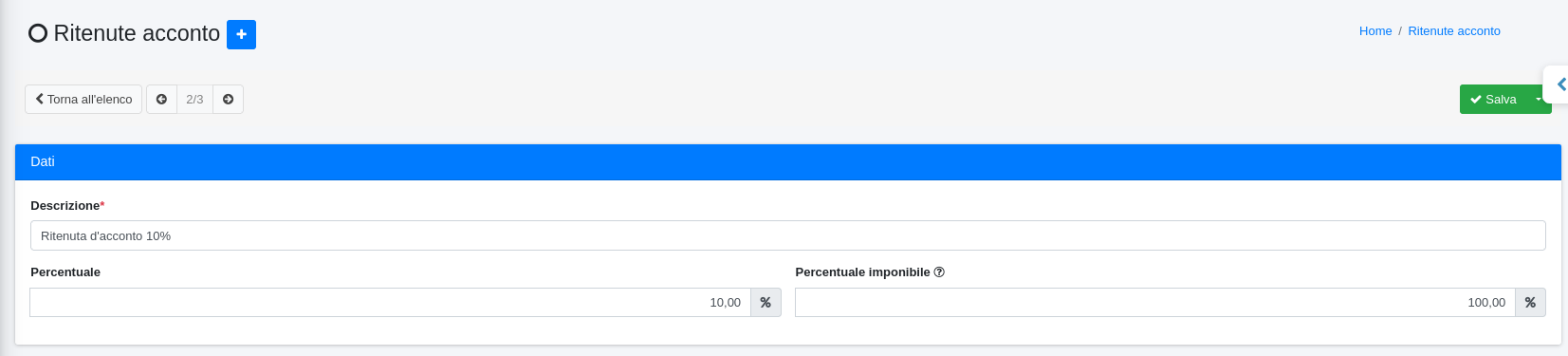Click the Percentuale imponibile label
The height and width of the screenshot is (356, 1568).
click(862, 272)
